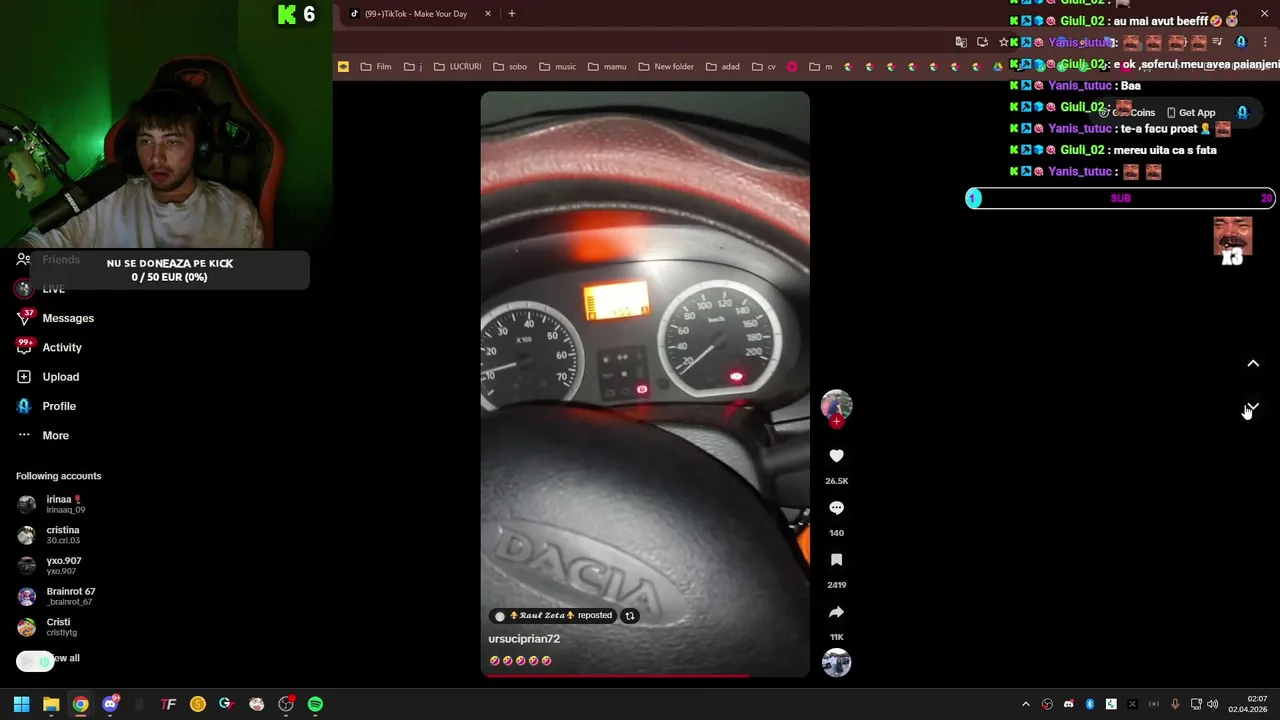
Task: Click the bookmark star in address bar
Action: coord(1003,42)
